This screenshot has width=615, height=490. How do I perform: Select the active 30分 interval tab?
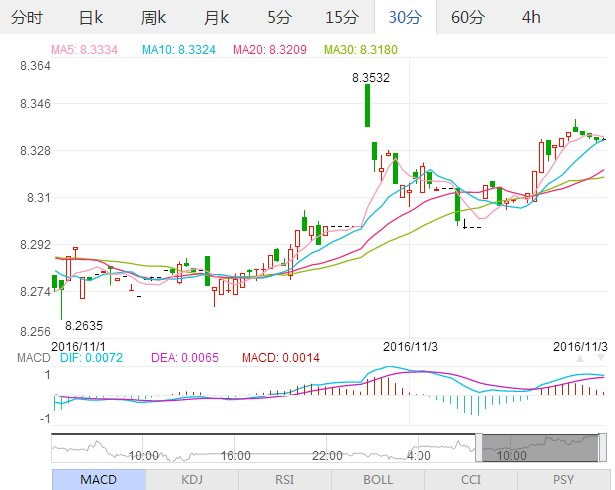coord(405,17)
